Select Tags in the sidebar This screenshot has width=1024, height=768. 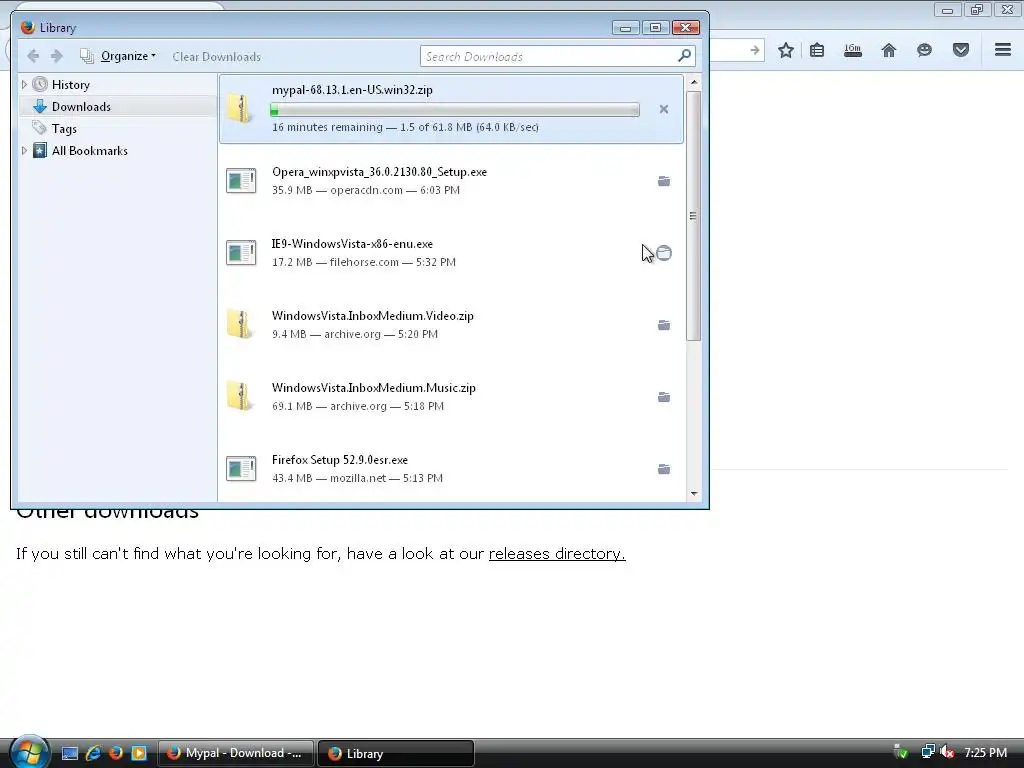point(64,129)
